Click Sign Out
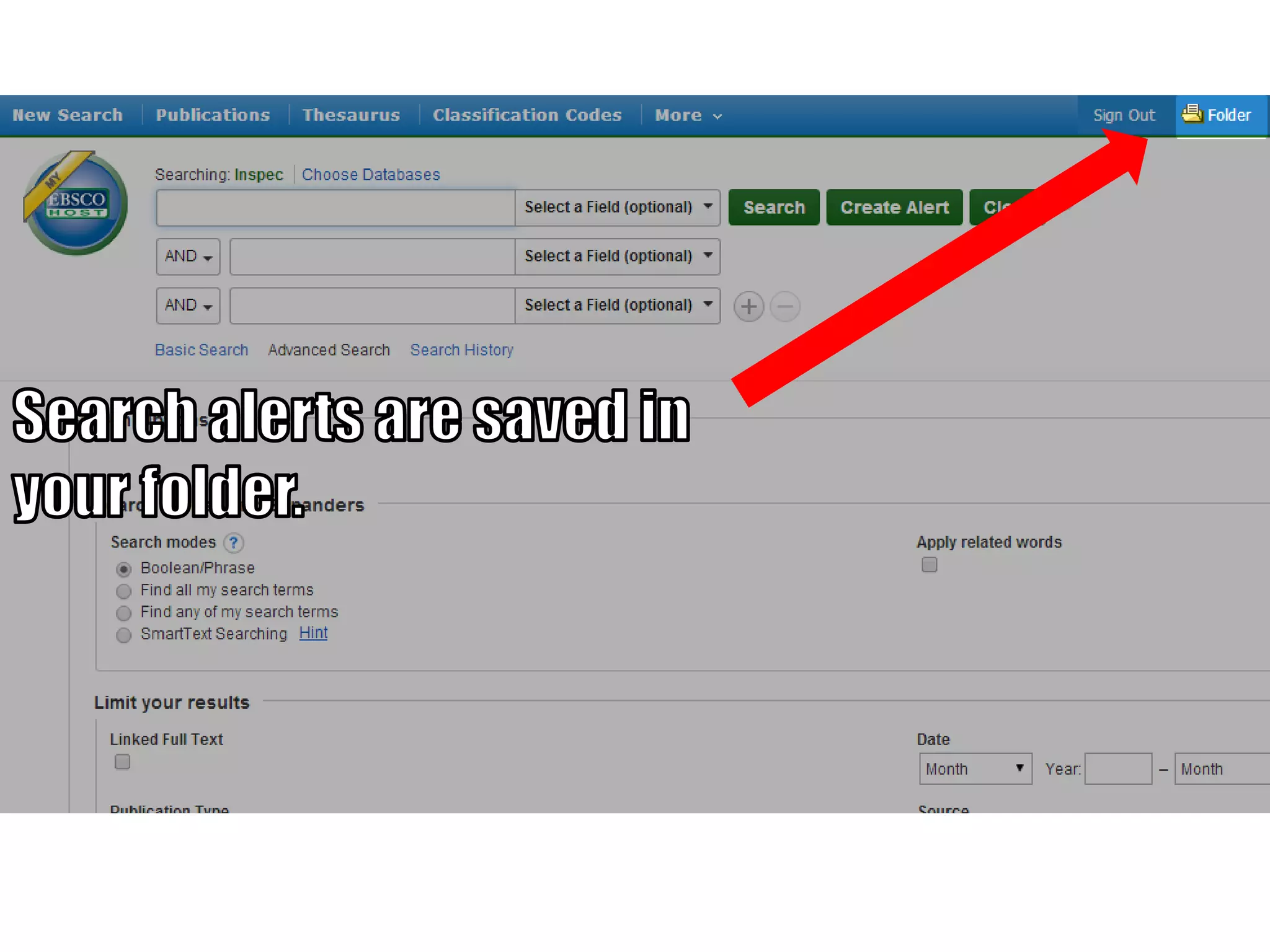 [x=1124, y=115]
